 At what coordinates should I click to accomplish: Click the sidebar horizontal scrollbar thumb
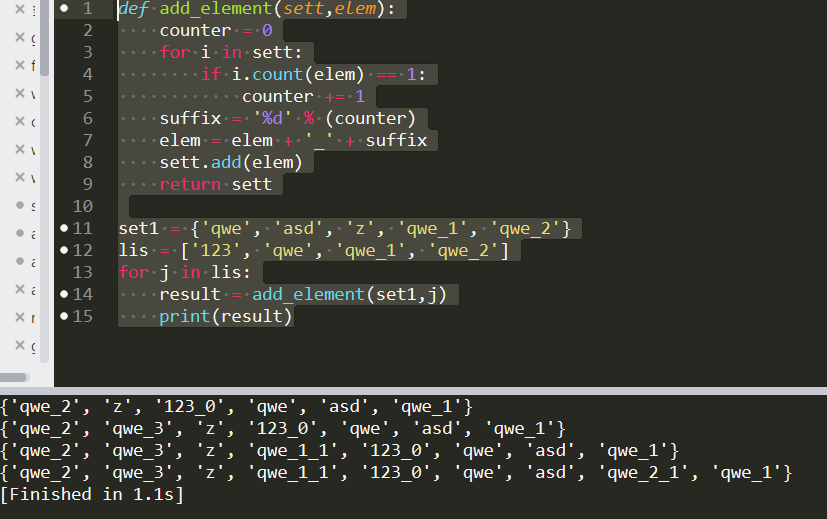[14, 377]
